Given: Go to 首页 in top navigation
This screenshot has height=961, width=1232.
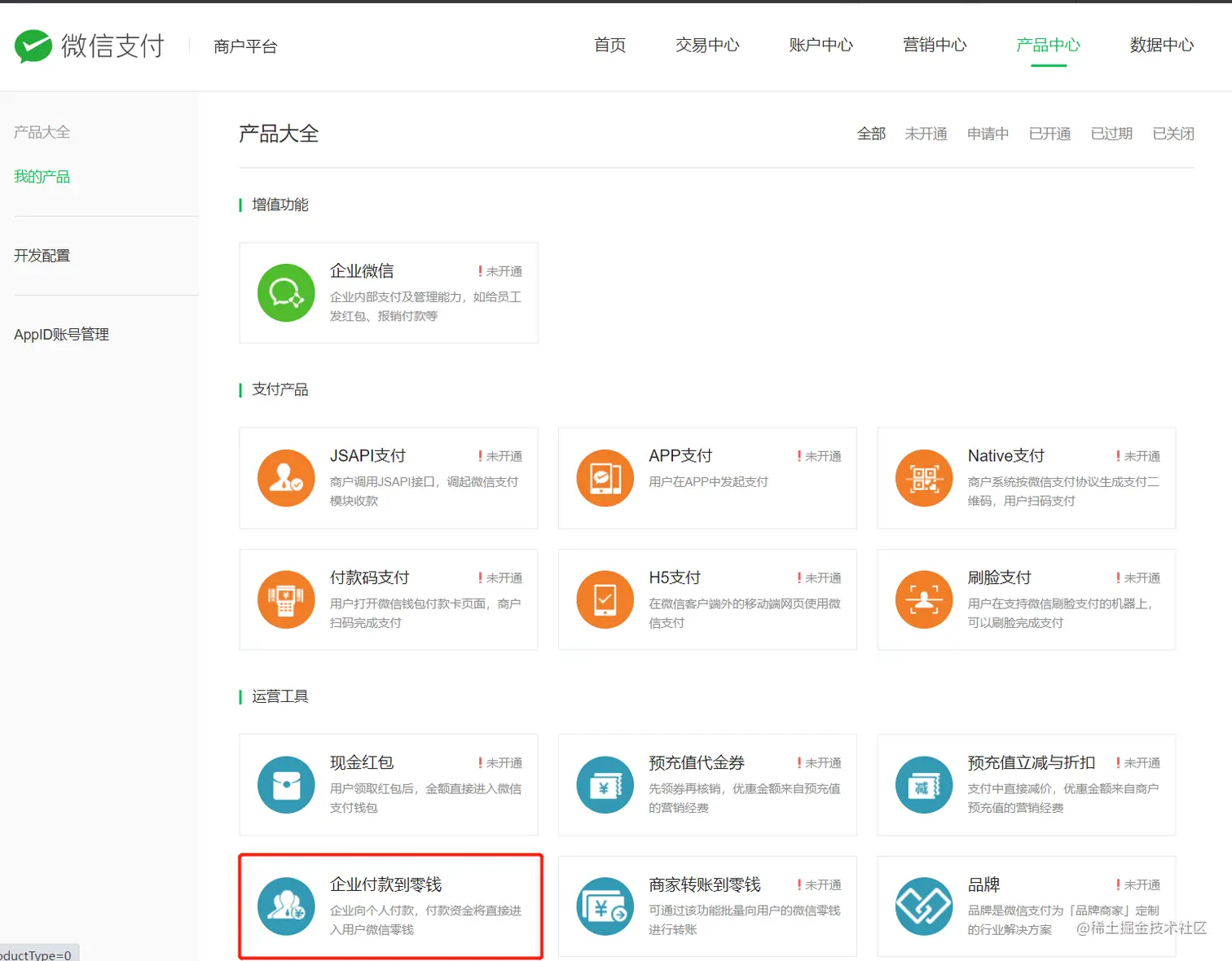Looking at the screenshot, I should (610, 45).
